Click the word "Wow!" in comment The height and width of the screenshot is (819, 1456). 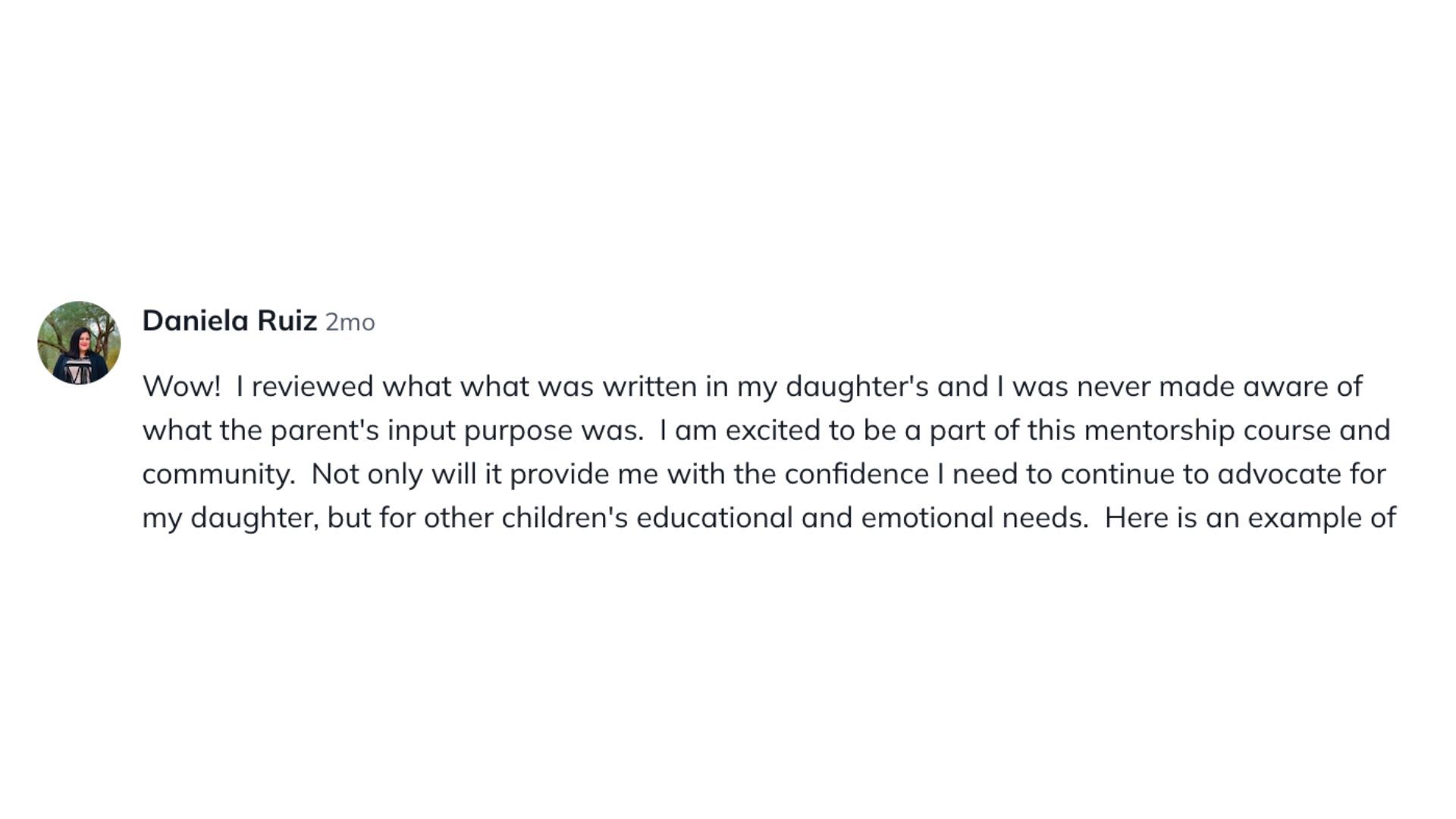[181, 387]
